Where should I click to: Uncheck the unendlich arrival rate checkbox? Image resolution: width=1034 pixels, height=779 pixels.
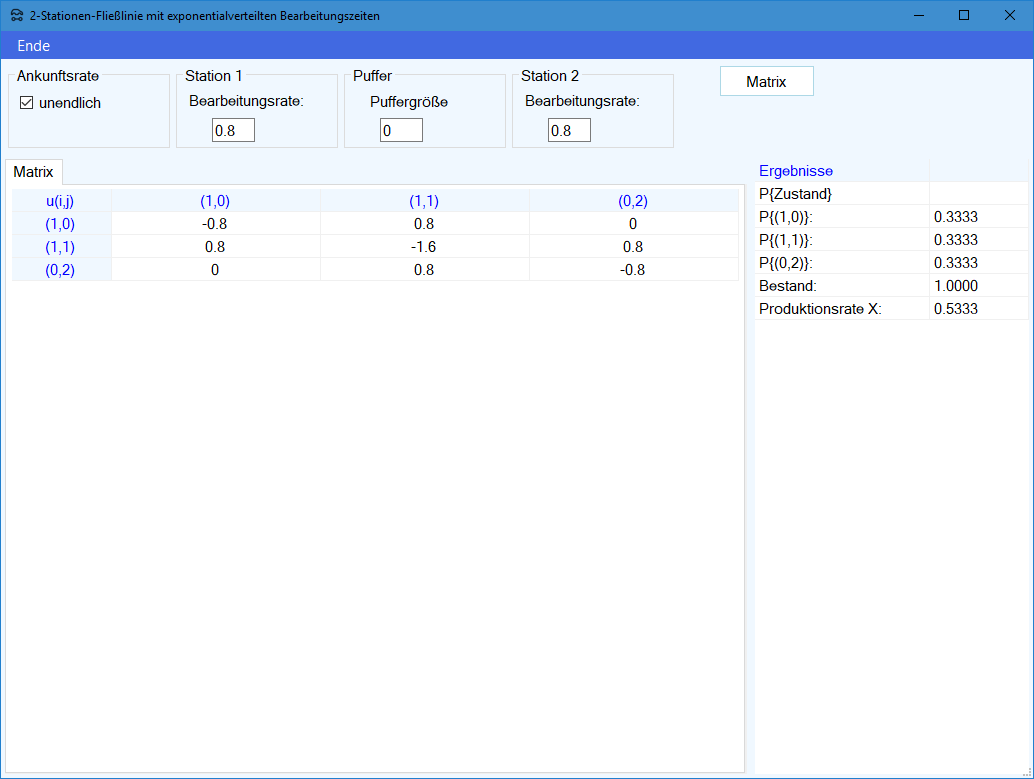click(27, 103)
